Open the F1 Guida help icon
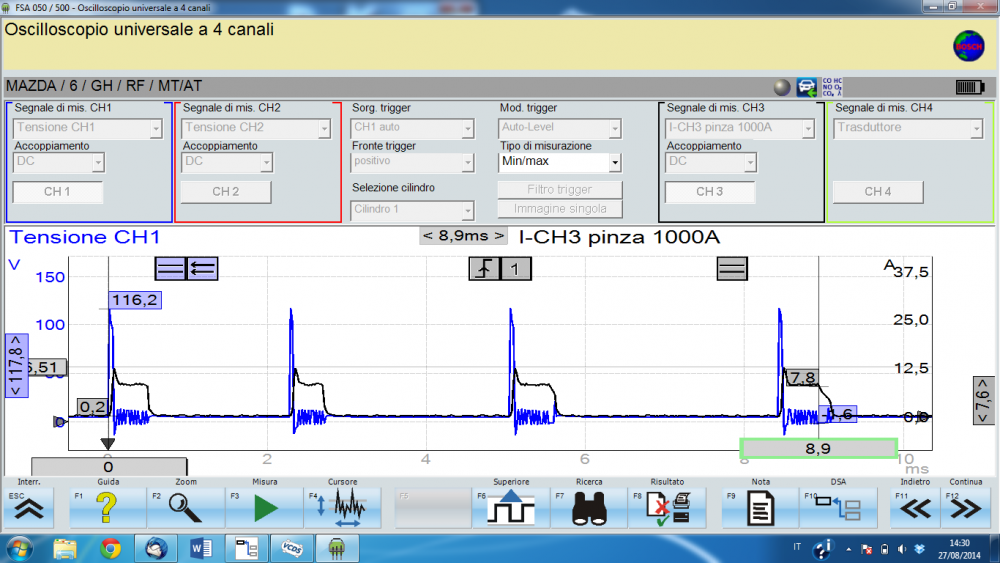The height and width of the screenshot is (563, 1000). click(x=107, y=508)
